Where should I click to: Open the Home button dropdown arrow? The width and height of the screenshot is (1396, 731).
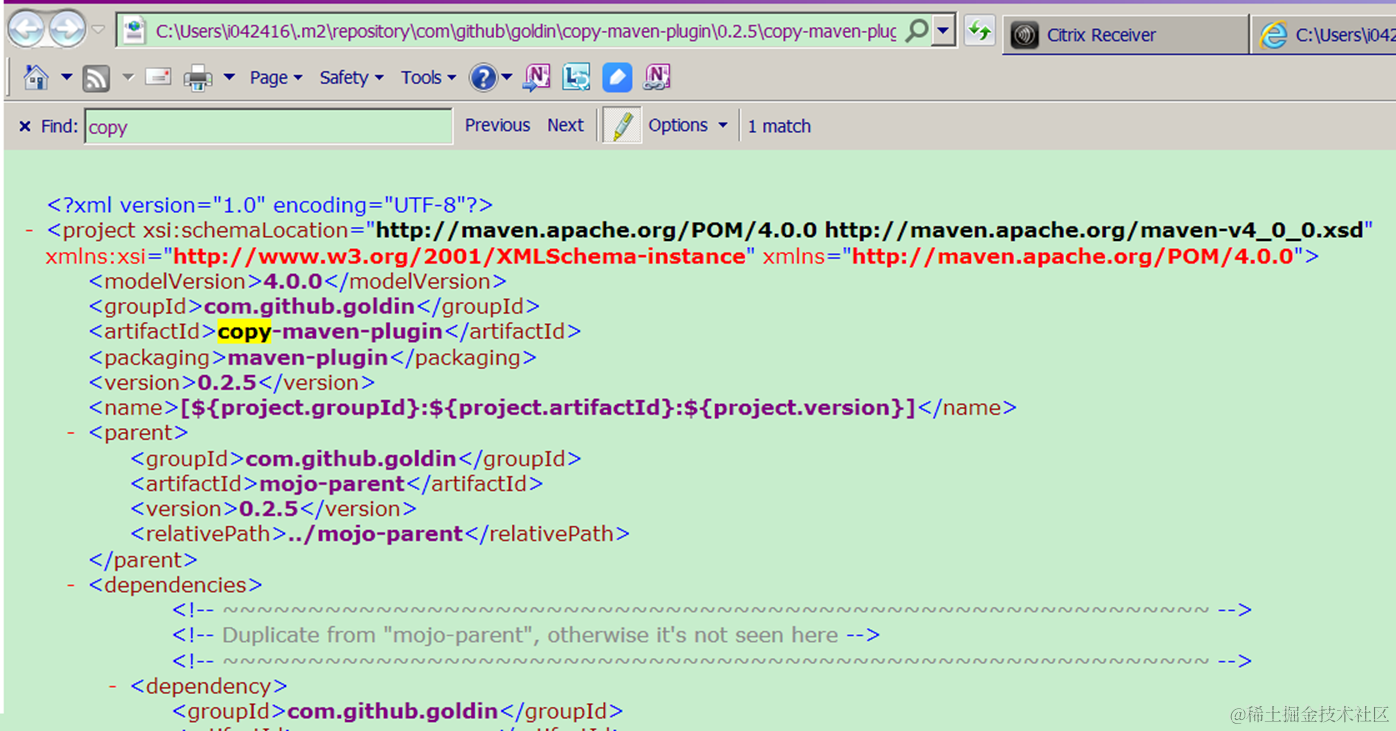tap(66, 77)
